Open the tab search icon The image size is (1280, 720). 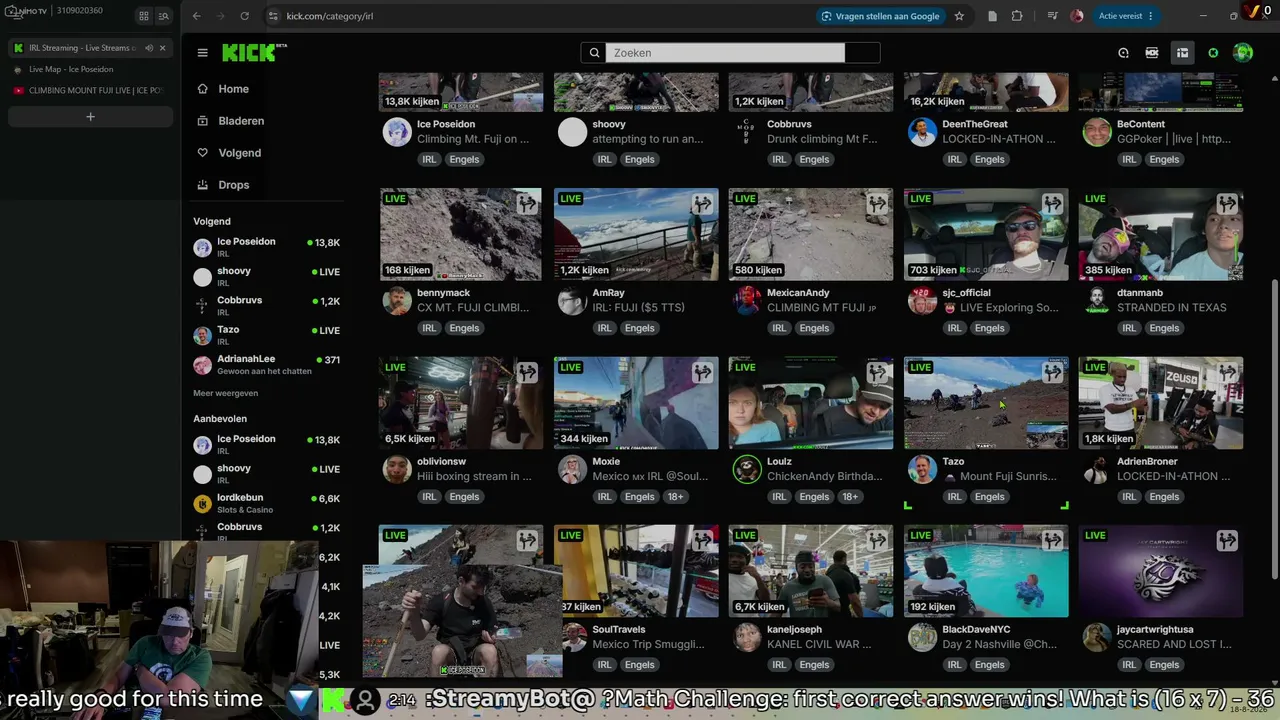[163, 16]
